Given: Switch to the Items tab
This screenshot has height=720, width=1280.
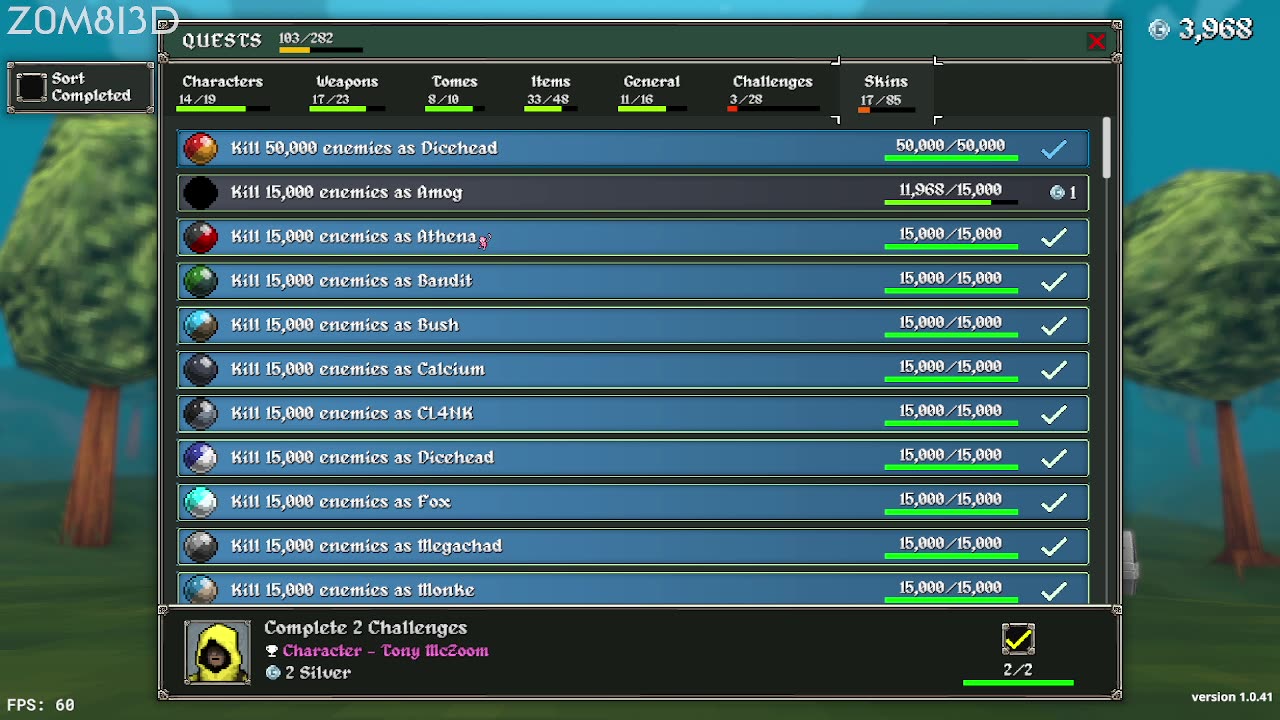Looking at the screenshot, I should pyautogui.click(x=550, y=90).
